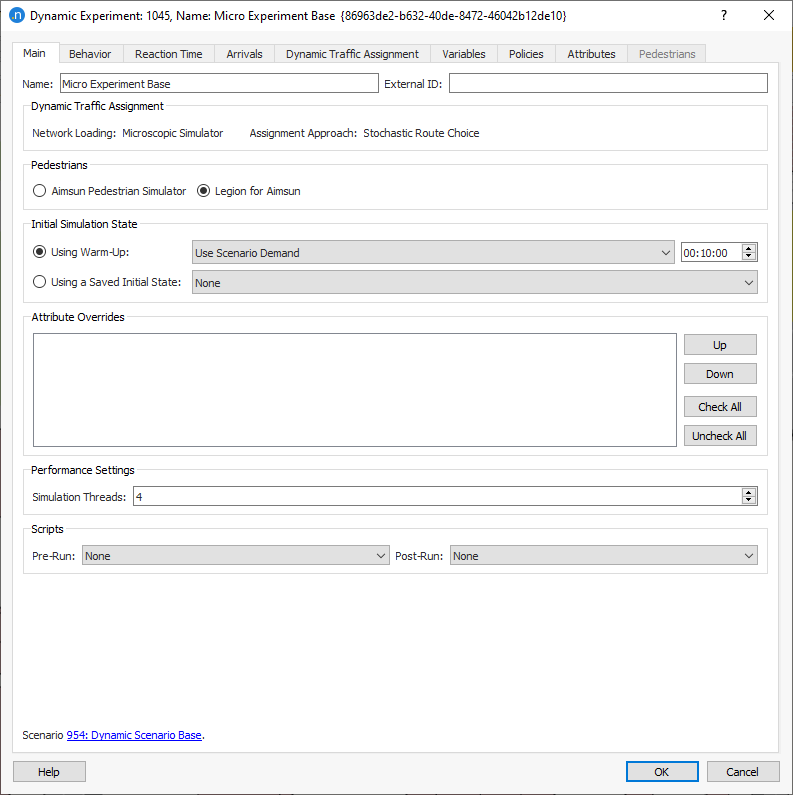Screen dimensions: 793x795
Task: Select Legion for Aimsun radio option
Action: pos(204,191)
